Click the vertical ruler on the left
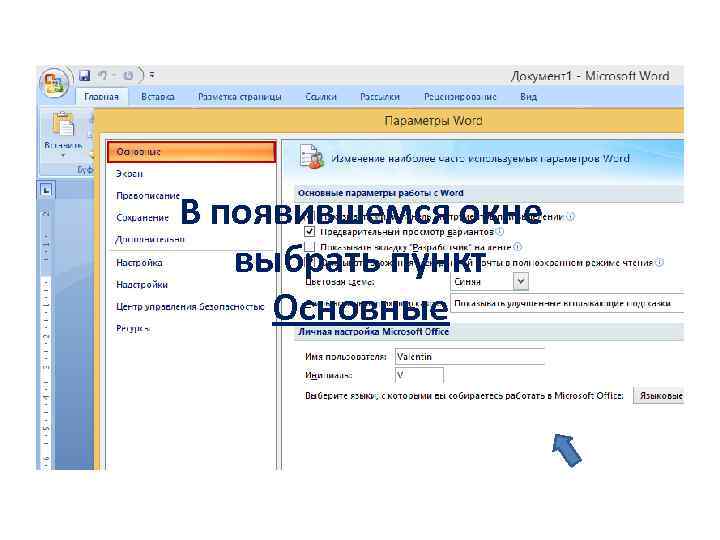Viewport: 720px width, 540px height. [x=46, y=335]
